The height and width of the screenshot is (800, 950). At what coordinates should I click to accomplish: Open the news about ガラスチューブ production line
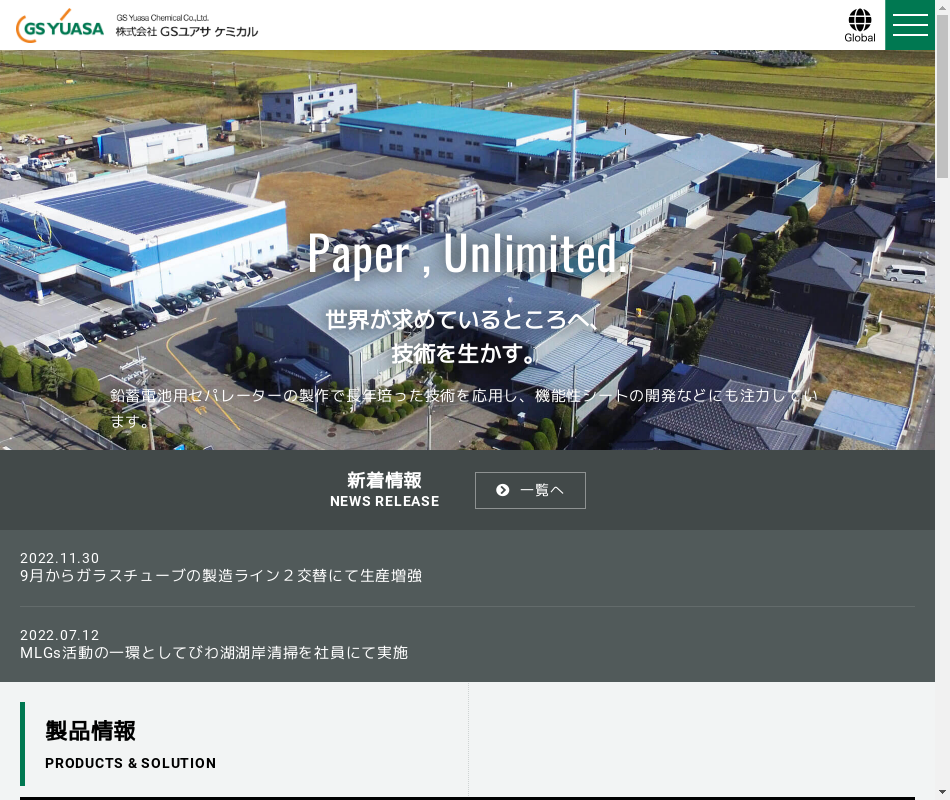tap(221, 576)
